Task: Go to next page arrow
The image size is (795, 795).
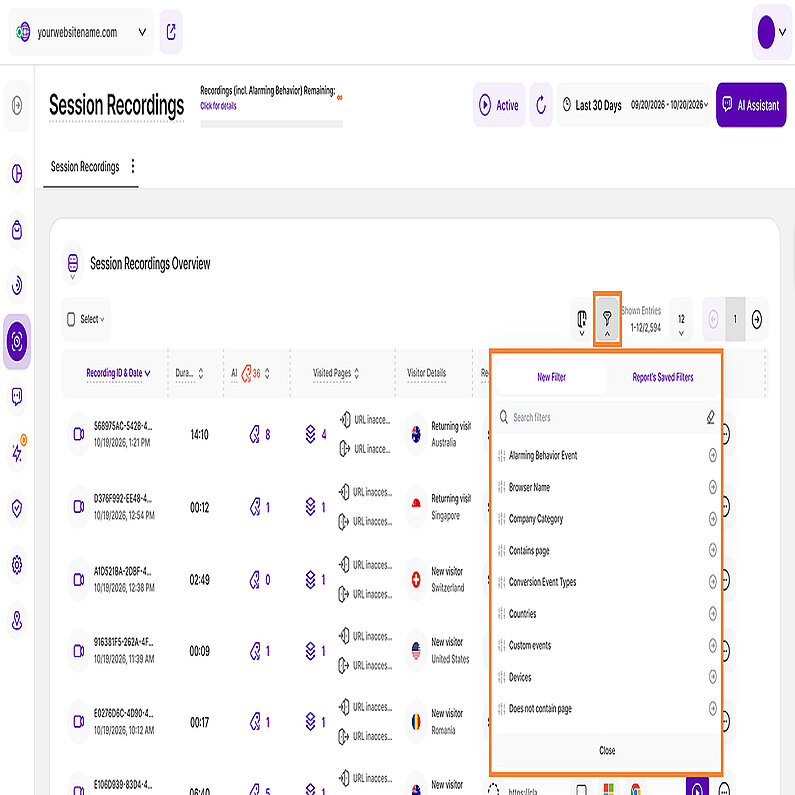Action: coord(756,319)
